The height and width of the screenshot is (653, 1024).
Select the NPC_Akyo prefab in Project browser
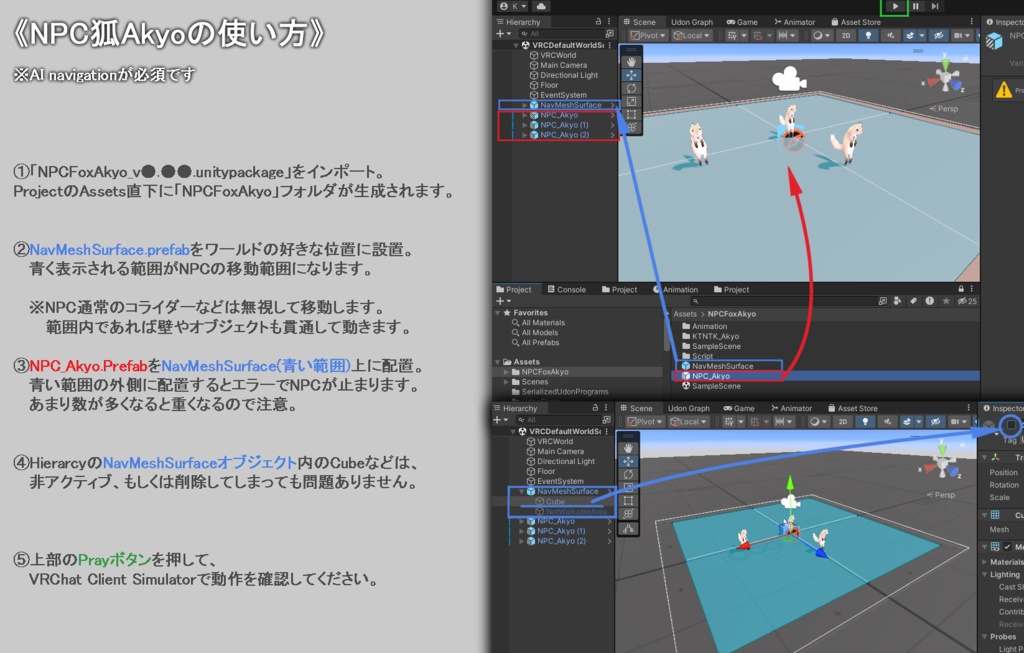[x=709, y=375]
